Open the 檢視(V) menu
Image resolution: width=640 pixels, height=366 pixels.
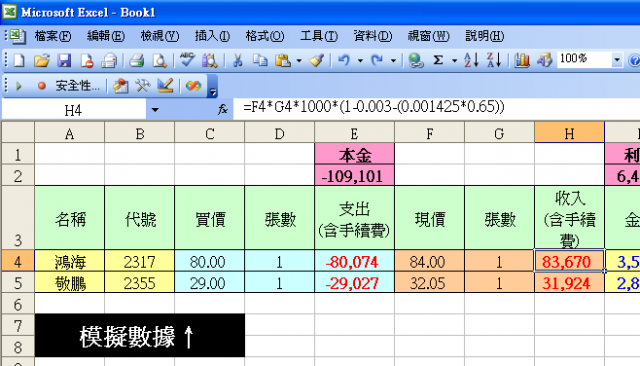pos(160,36)
